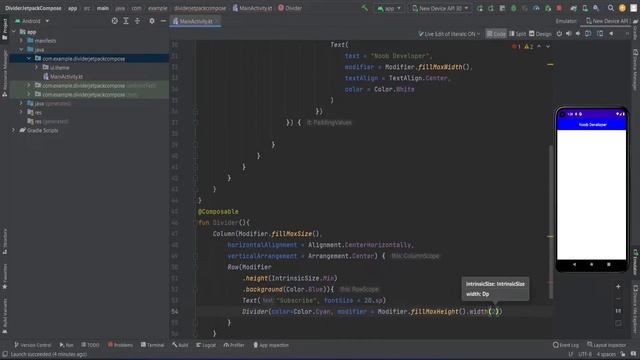
Task: Expand the ui.theme folder
Action: [36, 67]
